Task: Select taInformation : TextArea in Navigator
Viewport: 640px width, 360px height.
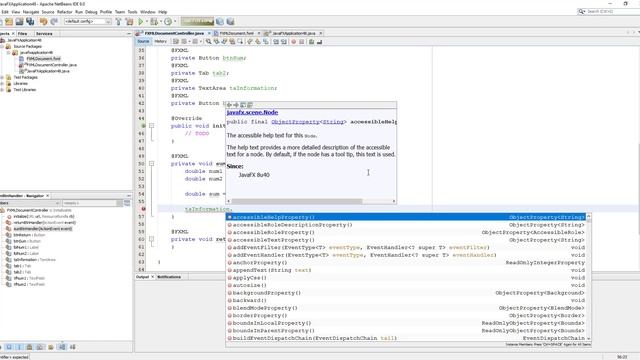Action: 34,260
